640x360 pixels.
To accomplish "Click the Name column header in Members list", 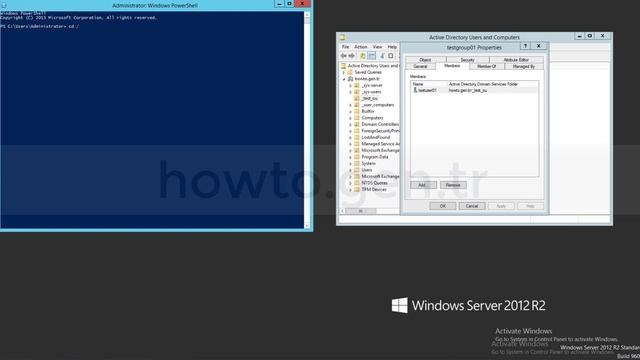I will click(429, 84).
